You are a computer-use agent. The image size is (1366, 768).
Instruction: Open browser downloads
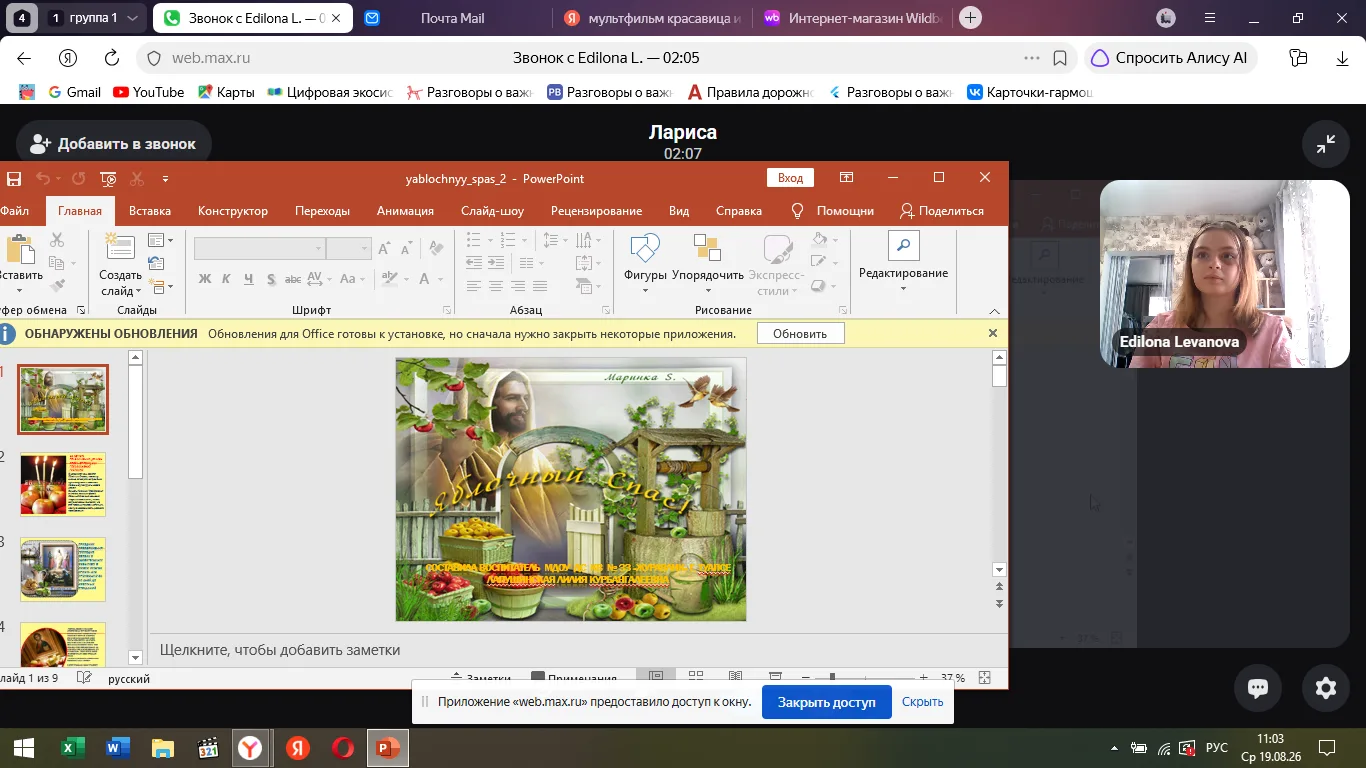1343,58
